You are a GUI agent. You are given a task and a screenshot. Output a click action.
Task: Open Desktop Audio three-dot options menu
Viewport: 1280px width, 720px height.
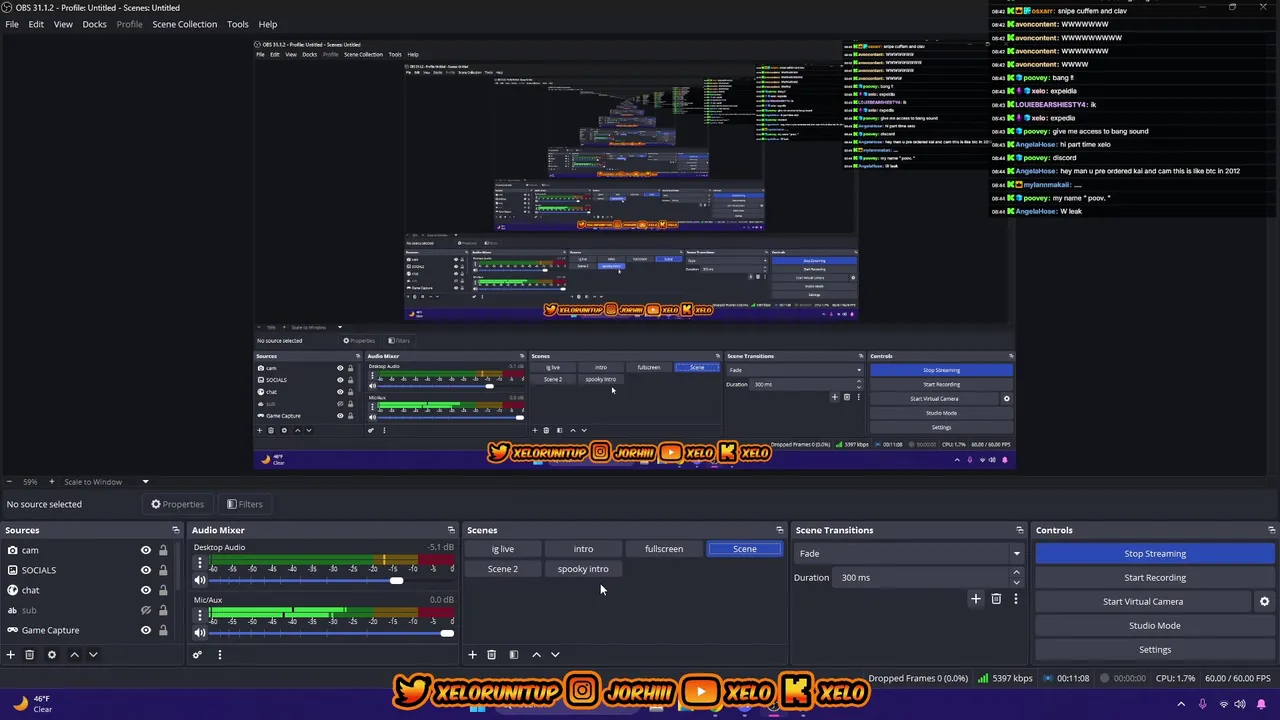(x=200, y=563)
